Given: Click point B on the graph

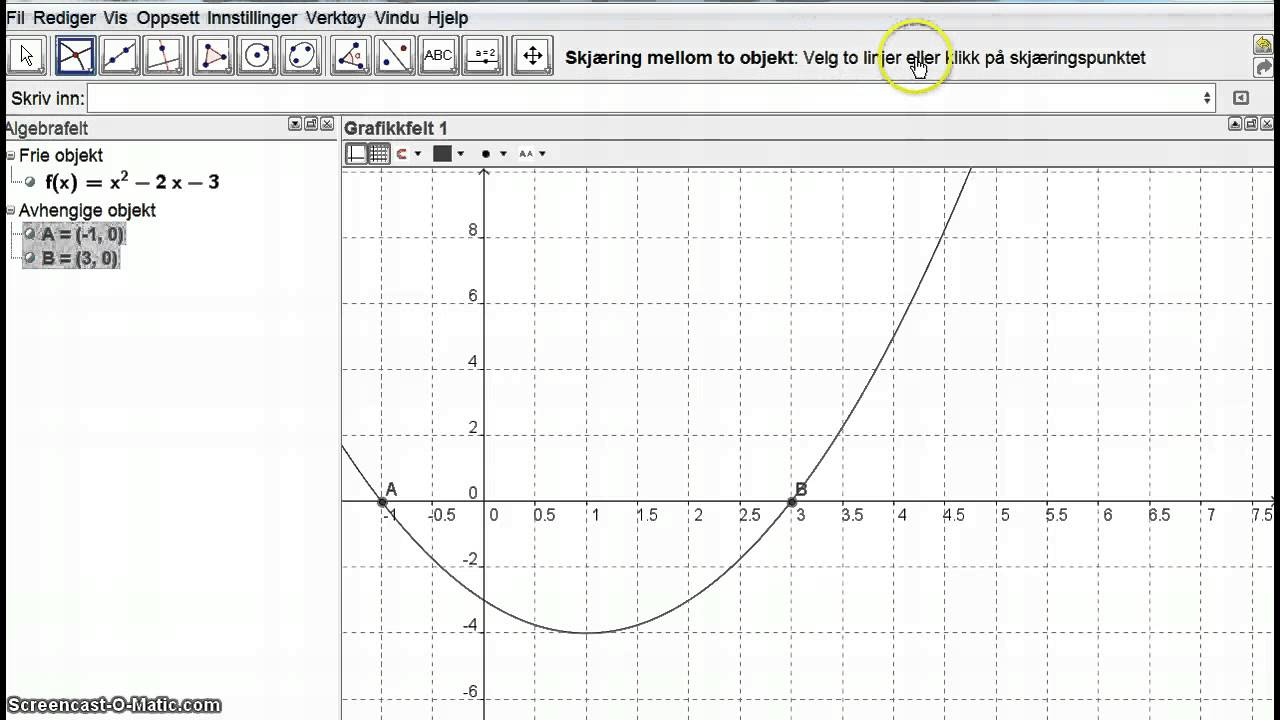Looking at the screenshot, I should click(792, 501).
